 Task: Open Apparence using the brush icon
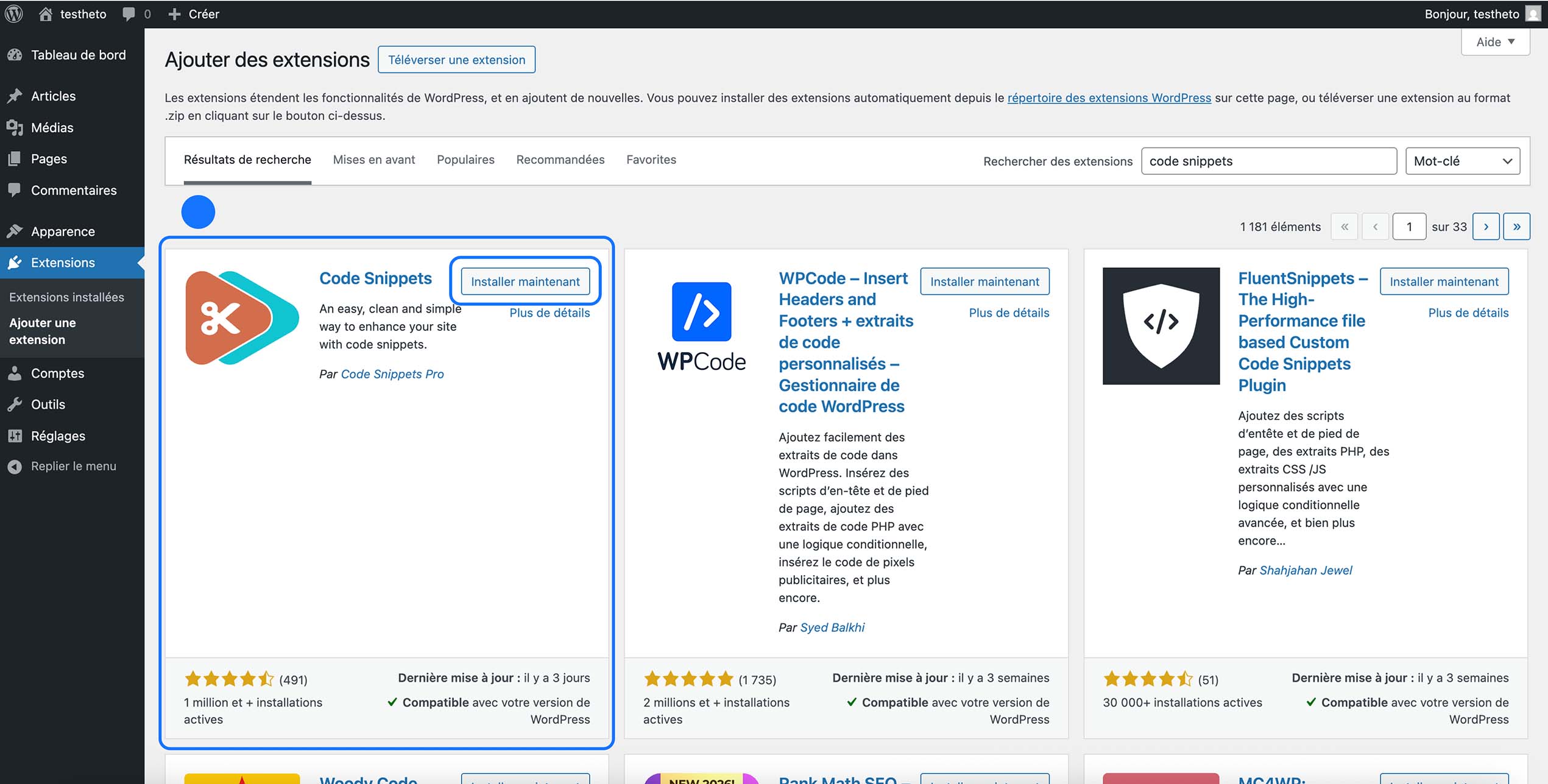(15, 231)
